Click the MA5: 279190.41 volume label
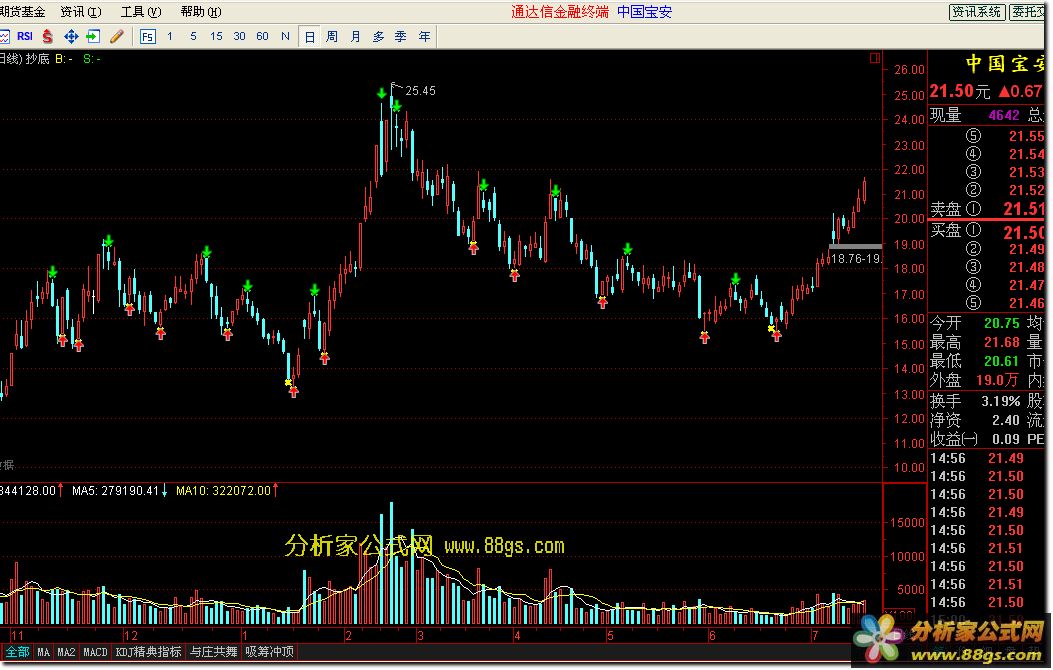Image resolution: width=1053 pixels, height=670 pixels. tap(116, 491)
